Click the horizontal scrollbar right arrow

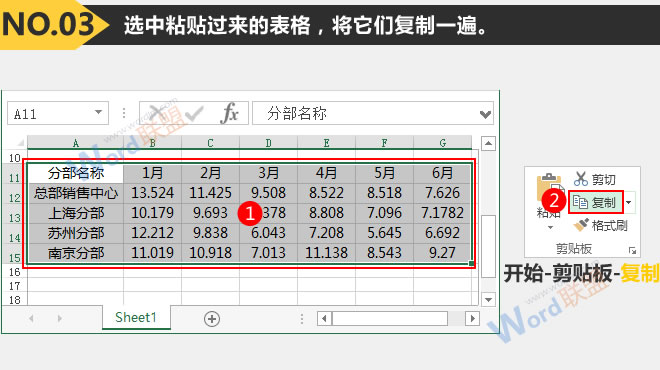(472, 319)
